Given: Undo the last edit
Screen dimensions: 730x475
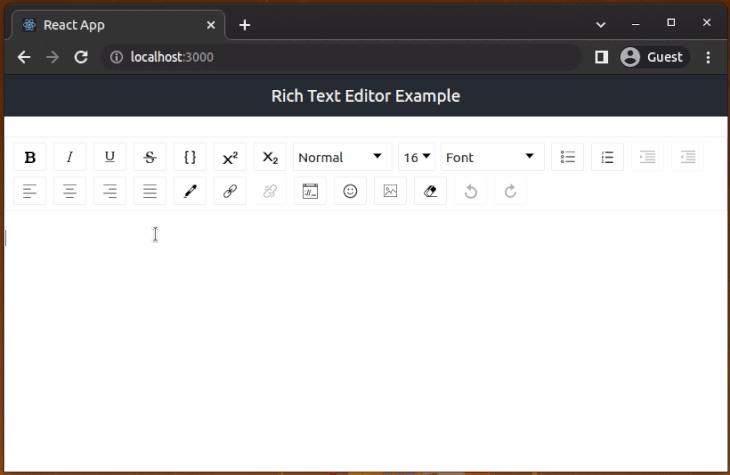Looking at the screenshot, I should tap(470, 191).
